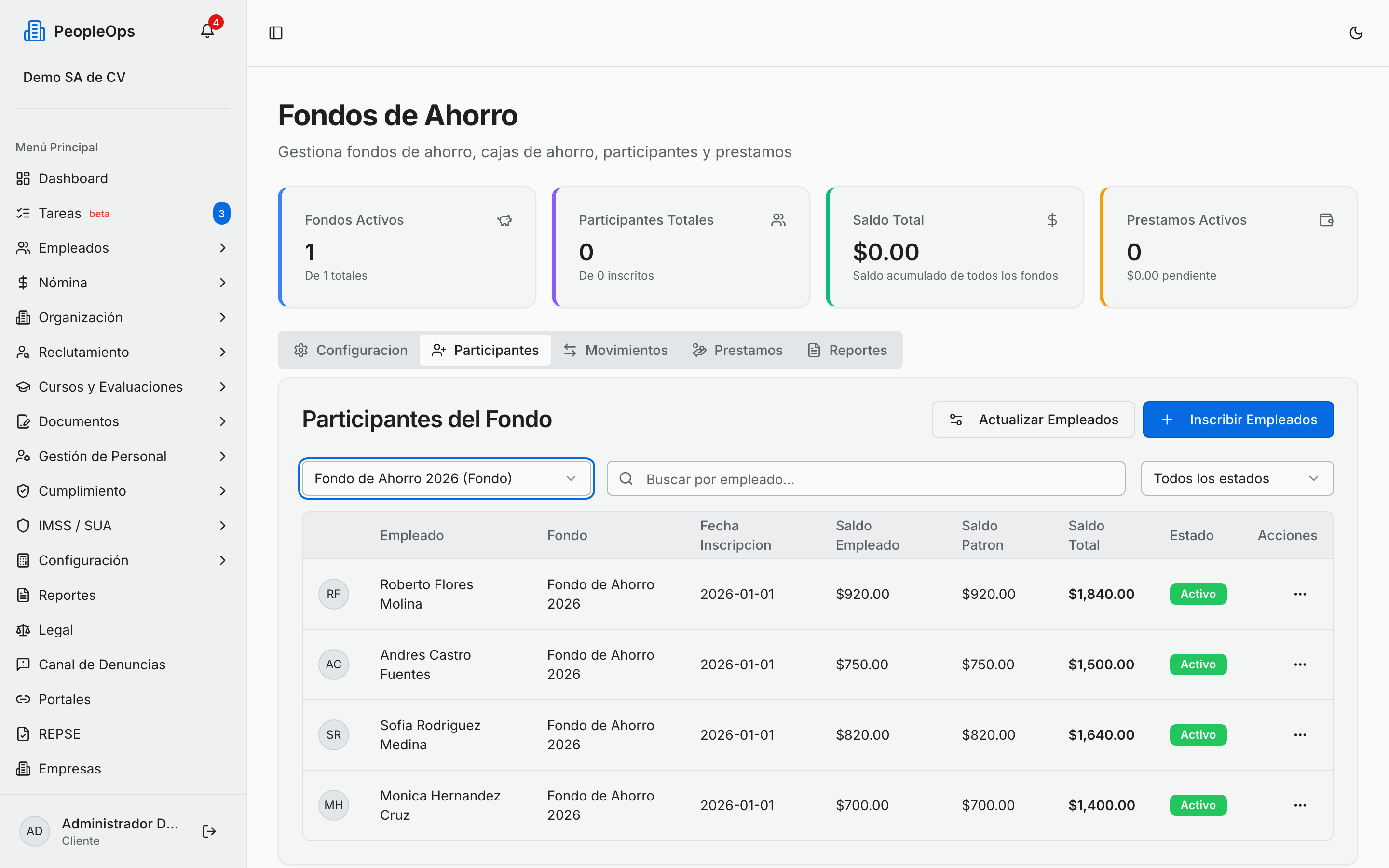Click the AD administrator avatar
This screenshot has height=868, width=1389.
click(x=34, y=831)
